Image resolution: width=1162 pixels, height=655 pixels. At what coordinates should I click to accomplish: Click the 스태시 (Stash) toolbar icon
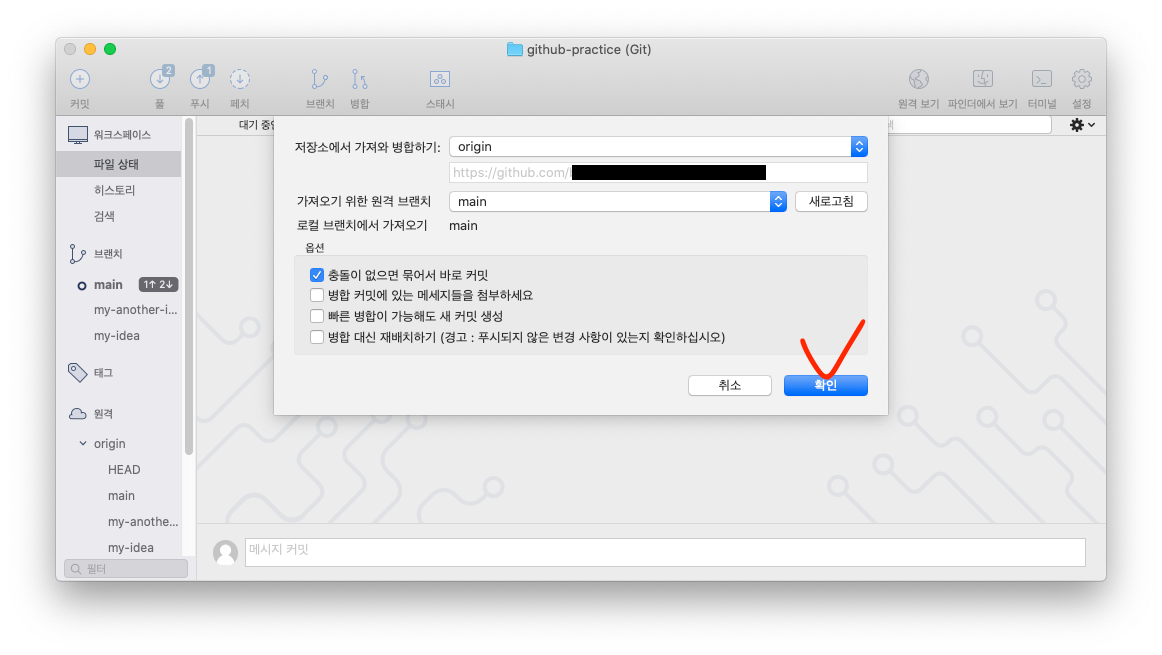440,79
